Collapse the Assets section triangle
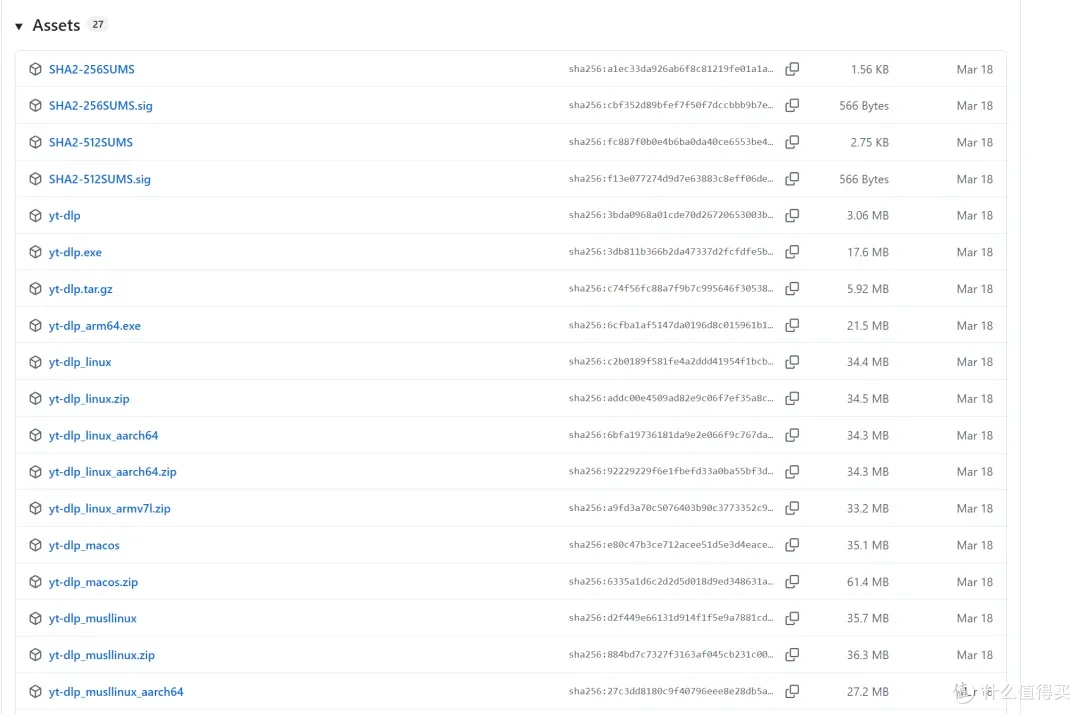The height and width of the screenshot is (714, 1080). coord(19,26)
